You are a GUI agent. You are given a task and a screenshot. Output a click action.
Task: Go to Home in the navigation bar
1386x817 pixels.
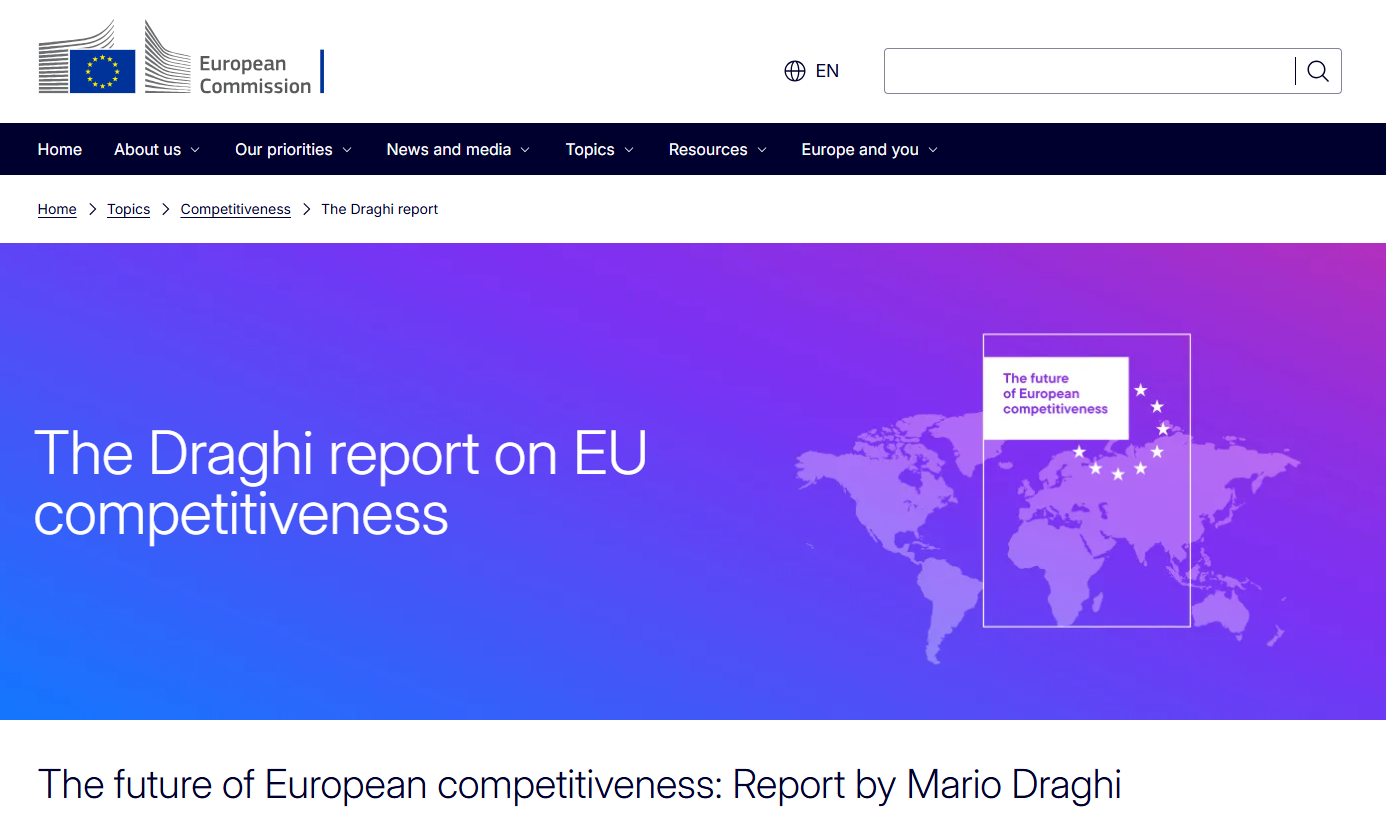click(60, 149)
